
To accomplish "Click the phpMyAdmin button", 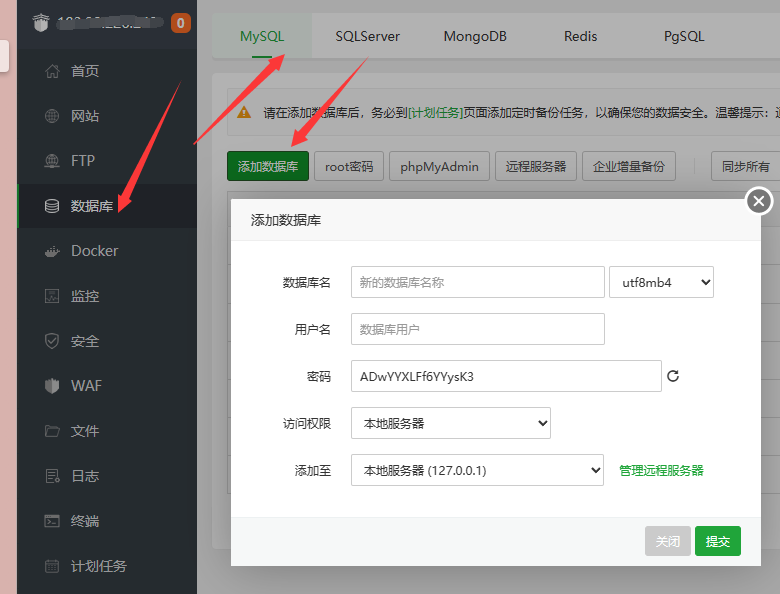I will (x=439, y=166).
